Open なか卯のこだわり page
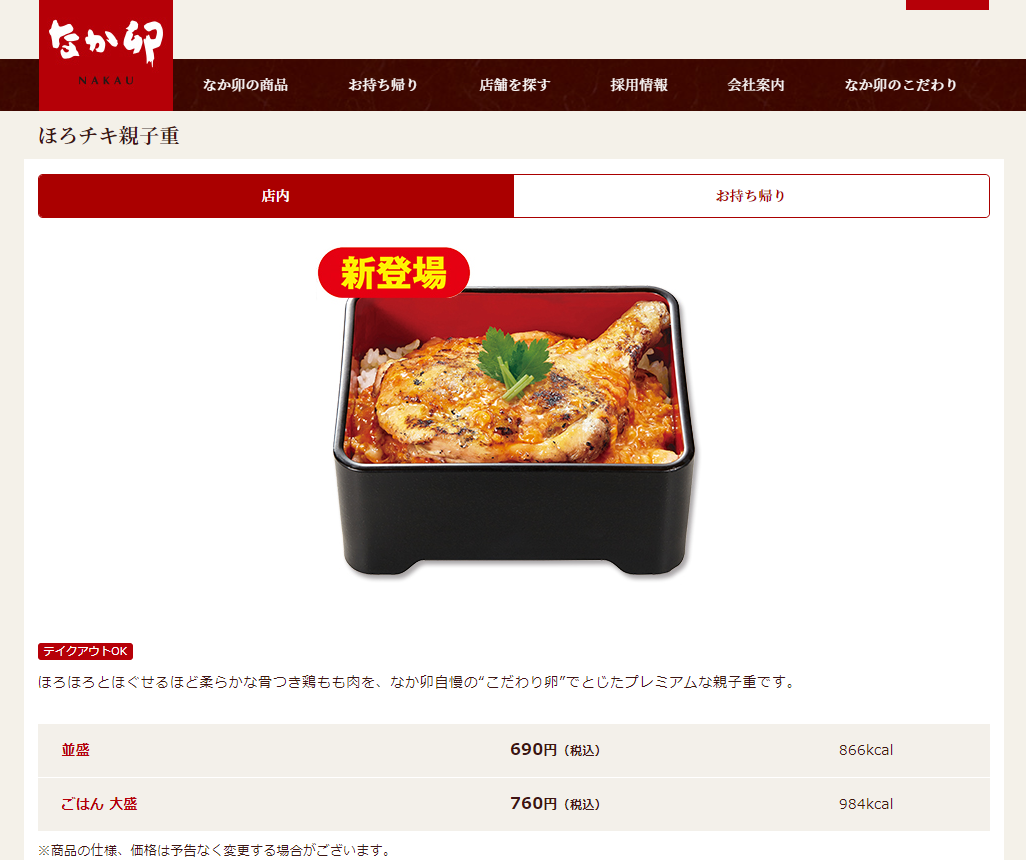This screenshot has width=1026, height=860. pyautogui.click(x=901, y=85)
